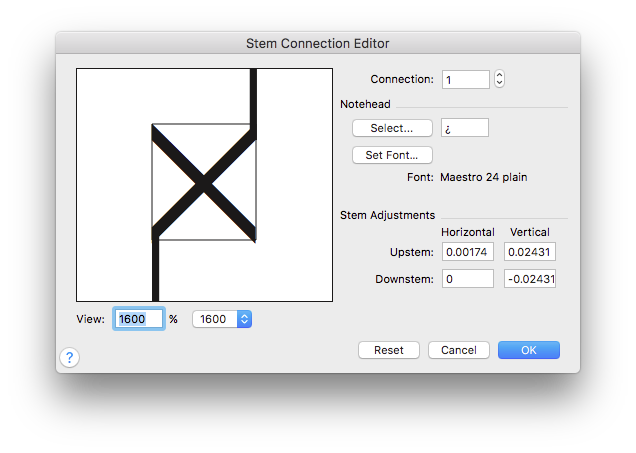Click the Upstem Horizontal value field

coord(468,252)
